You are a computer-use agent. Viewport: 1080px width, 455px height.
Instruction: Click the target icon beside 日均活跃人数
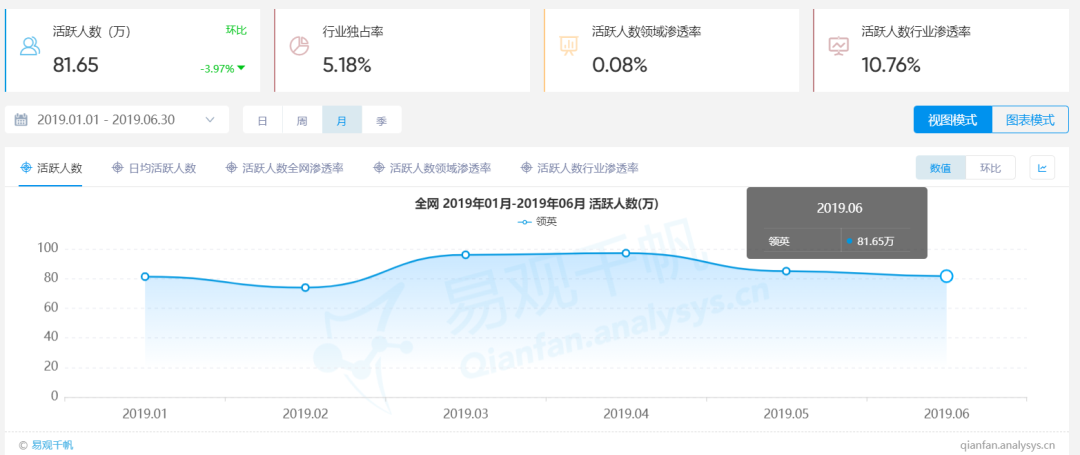[117, 168]
